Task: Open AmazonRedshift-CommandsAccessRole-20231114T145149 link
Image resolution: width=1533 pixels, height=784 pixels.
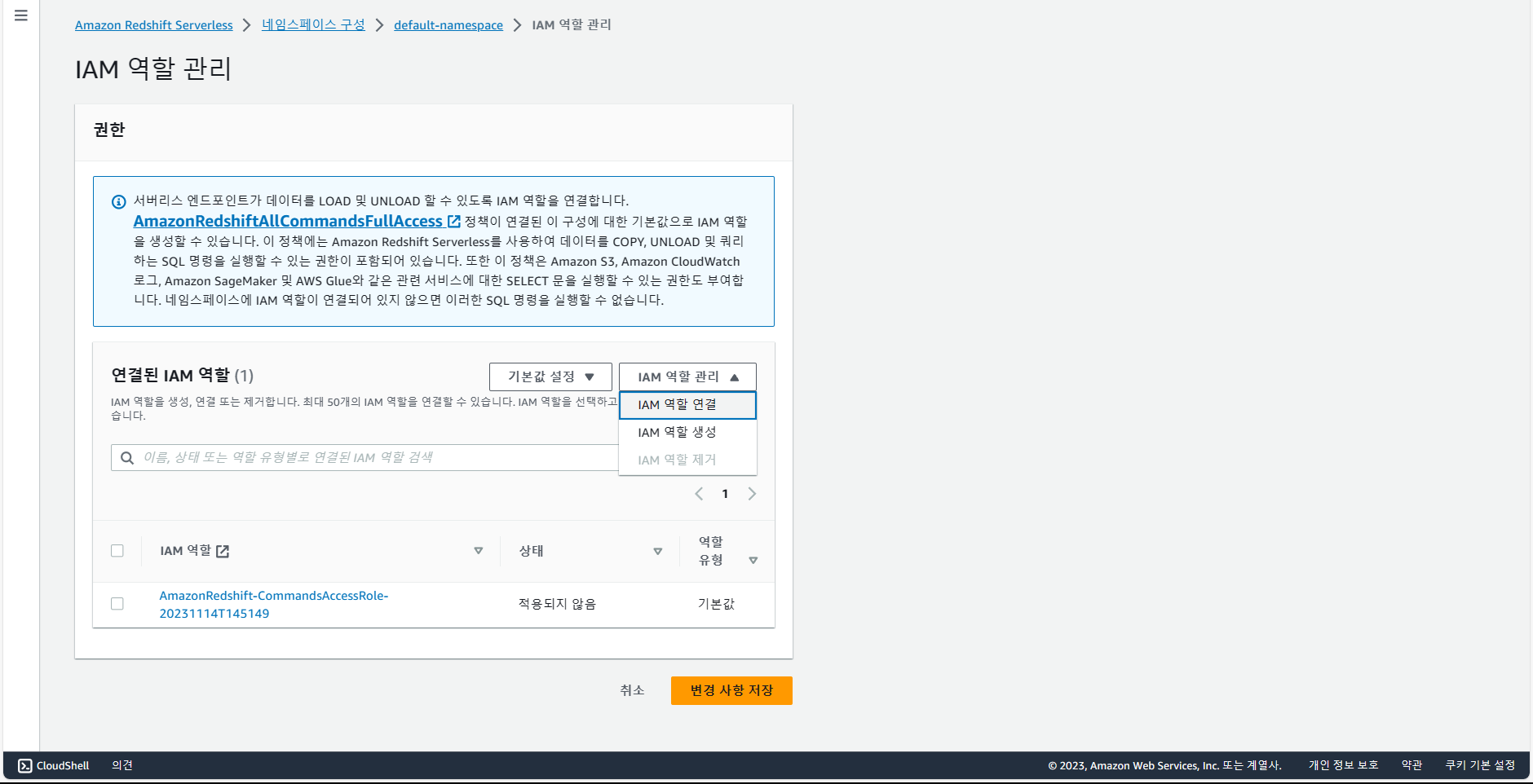Action: click(x=274, y=605)
